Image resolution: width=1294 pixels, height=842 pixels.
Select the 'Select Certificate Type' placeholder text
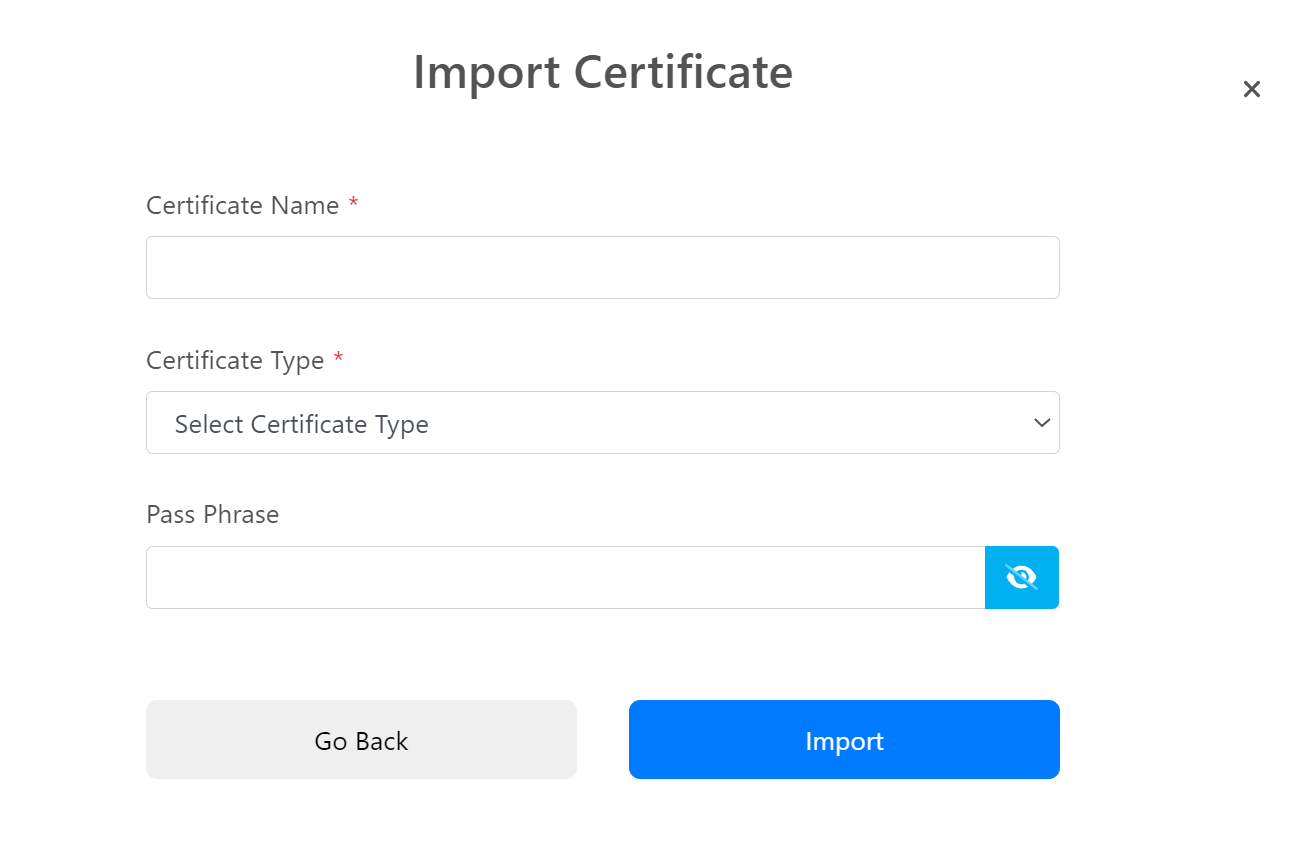301,424
